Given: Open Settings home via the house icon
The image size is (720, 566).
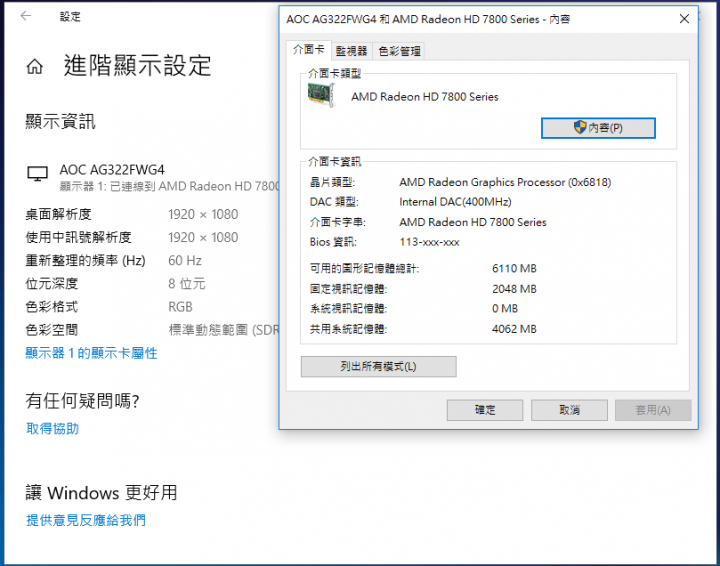Looking at the screenshot, I should pos(35,67).
